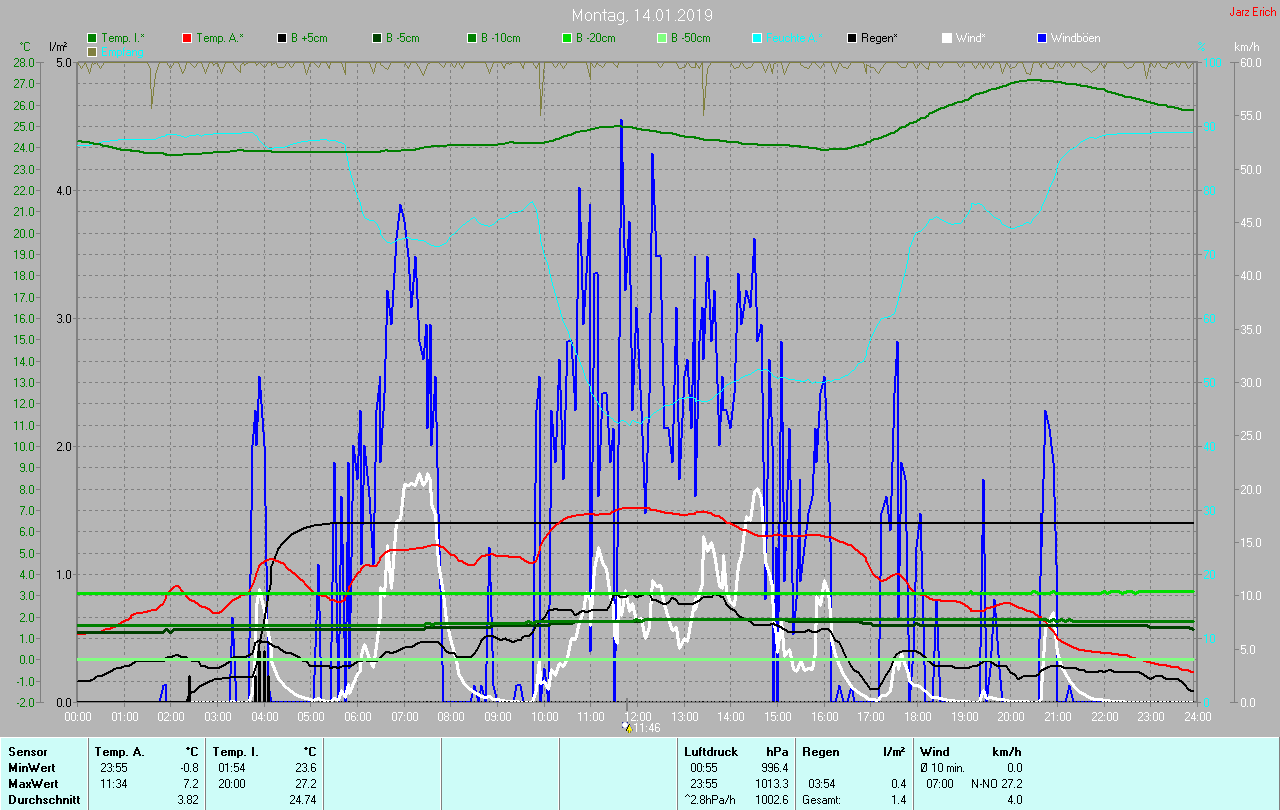Click the Luftdruck heading in statistics table
This screenshot has height=810, width=1280.
(x=708, y=751)
